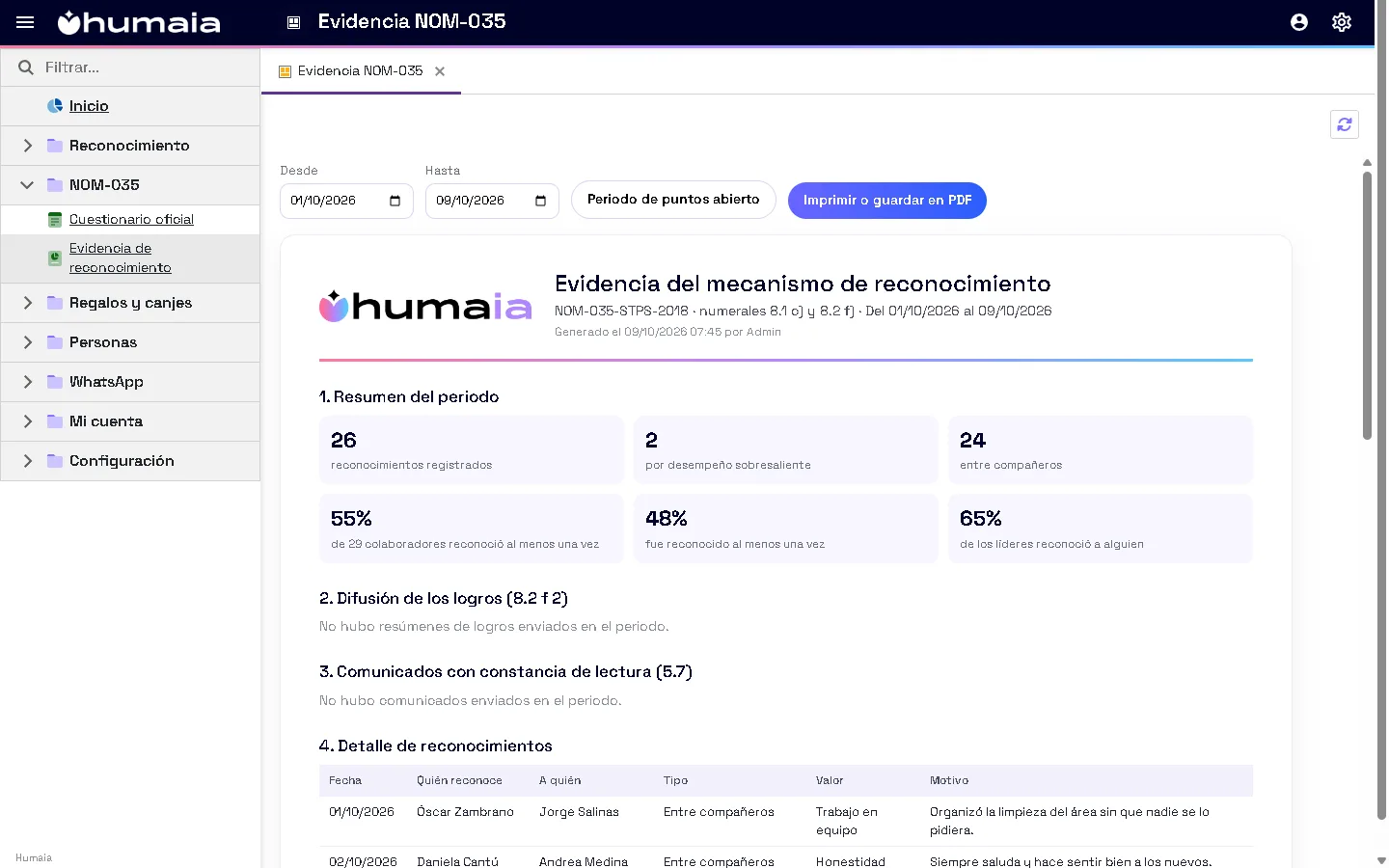Screen dimensions: 1389x868
Task: Click the scrollbar down arrow
Action: click(x=1380, y=860)
